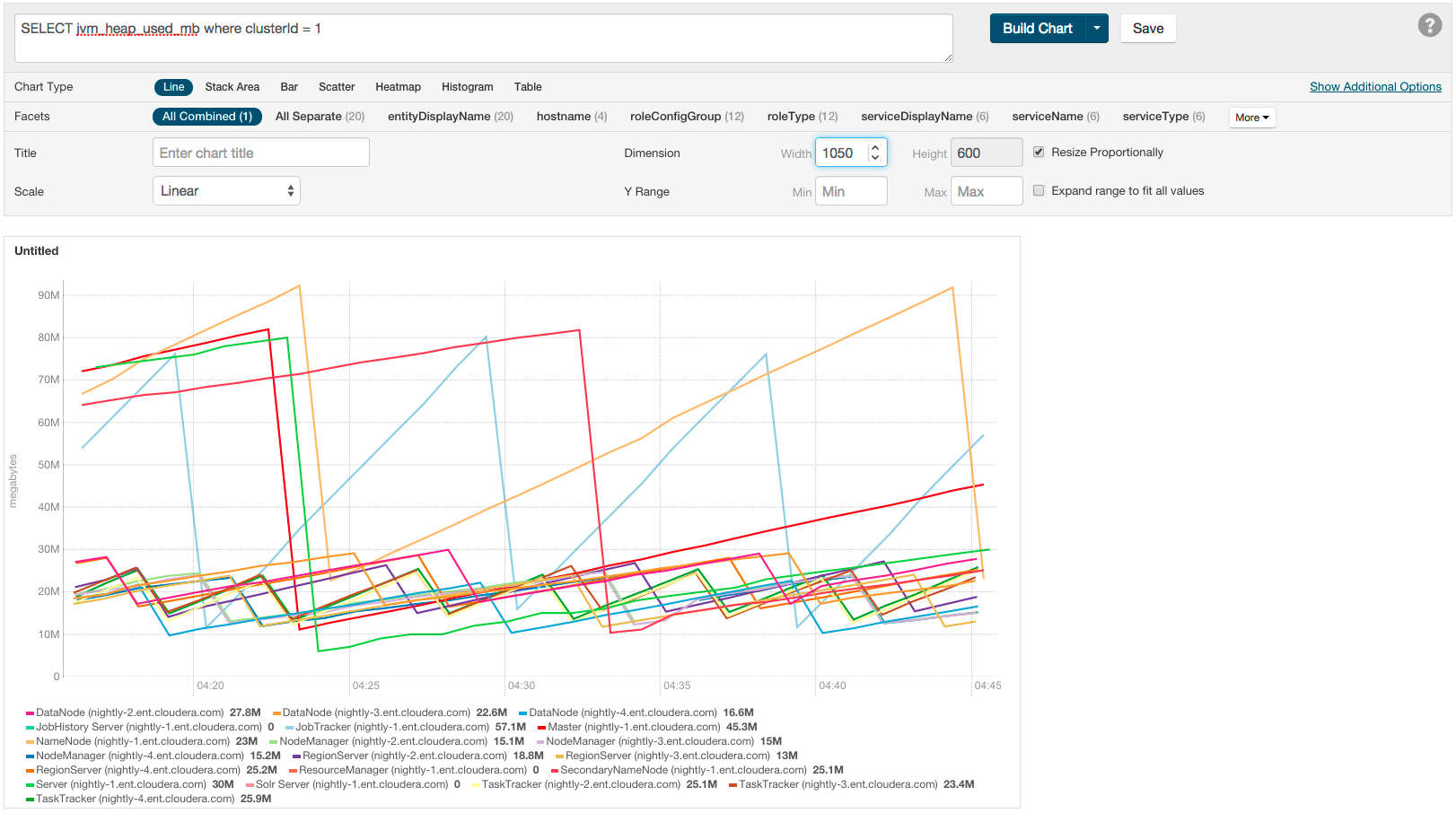Switch chart type to Table

click(x=528, y=86)
